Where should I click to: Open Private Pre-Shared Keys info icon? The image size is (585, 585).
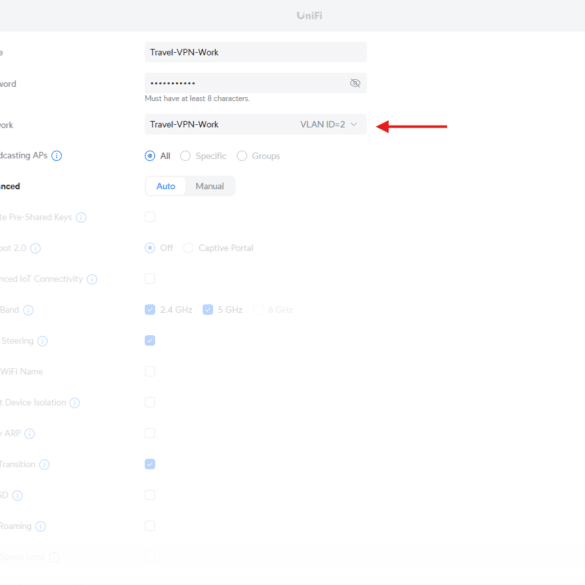tap(81, 217)
